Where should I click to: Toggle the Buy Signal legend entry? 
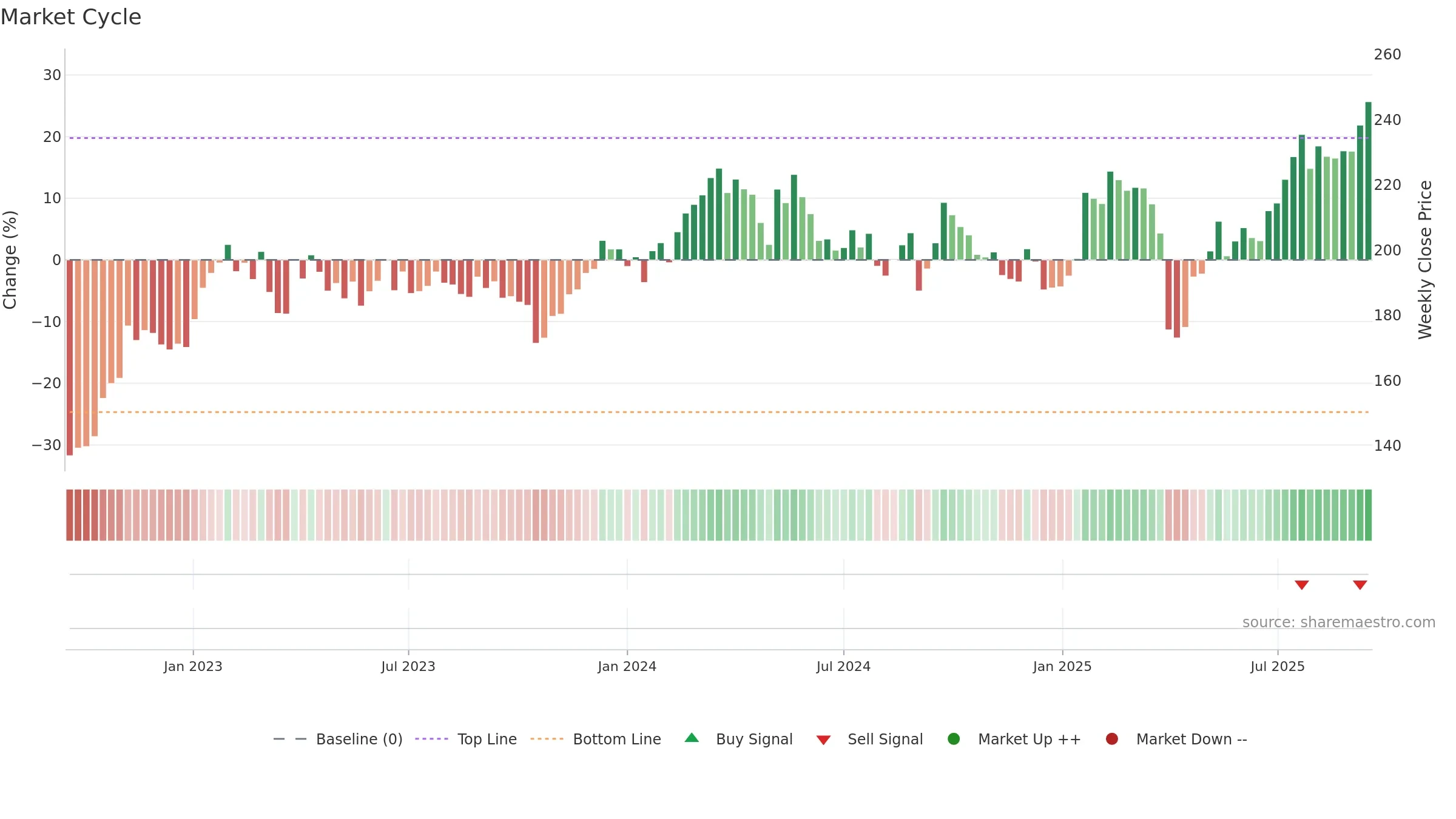pos(738,739)
